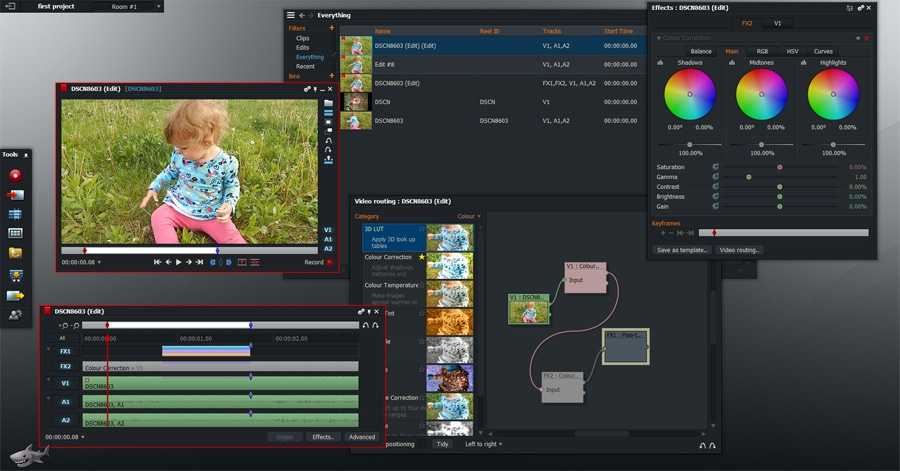Image resolution: width=900 pixels, height=471 pixels.
Task: Select the FX2 tab in Effects panel
Action: click(x=747, y=22)
